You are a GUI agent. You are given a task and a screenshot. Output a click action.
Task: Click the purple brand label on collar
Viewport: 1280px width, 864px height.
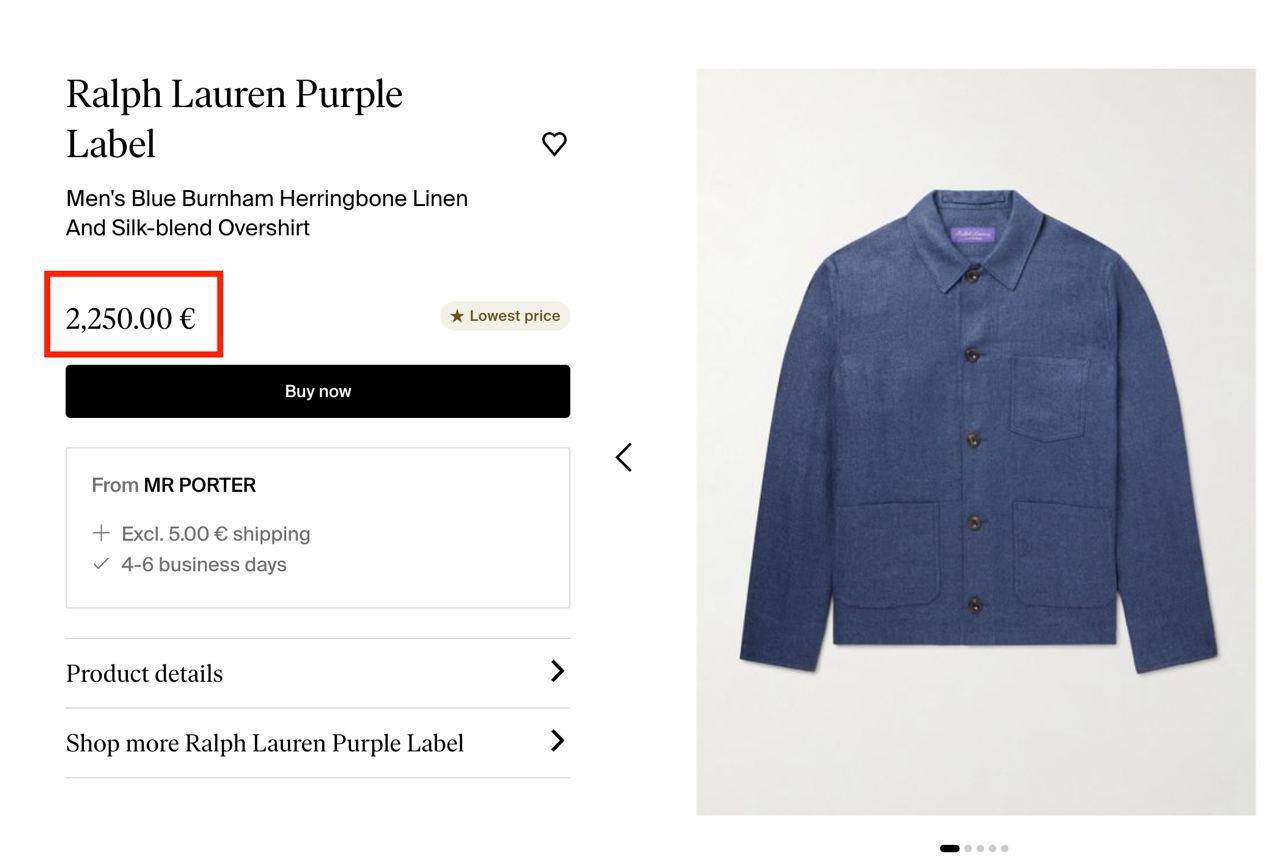point(973,233)
